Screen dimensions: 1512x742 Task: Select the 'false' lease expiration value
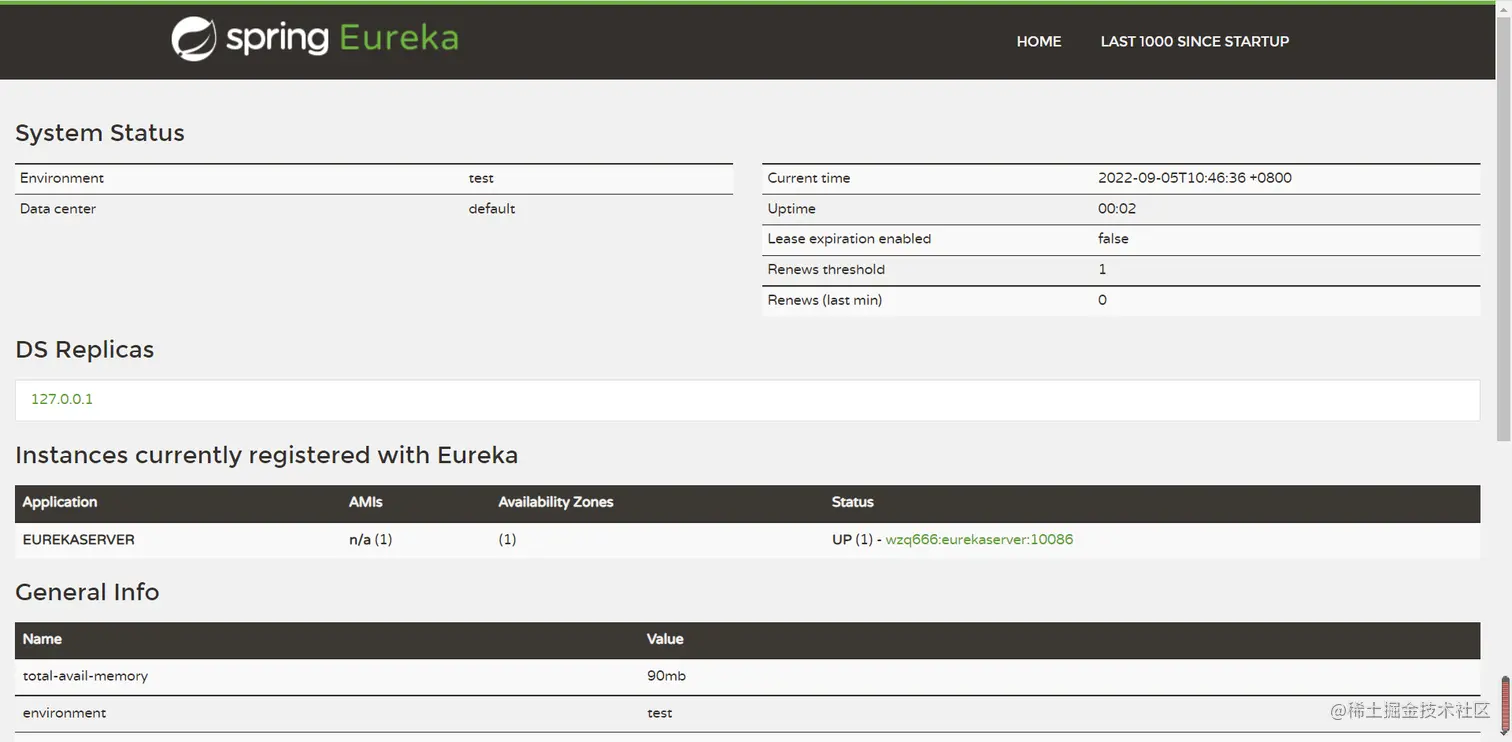coord(1113,239)
